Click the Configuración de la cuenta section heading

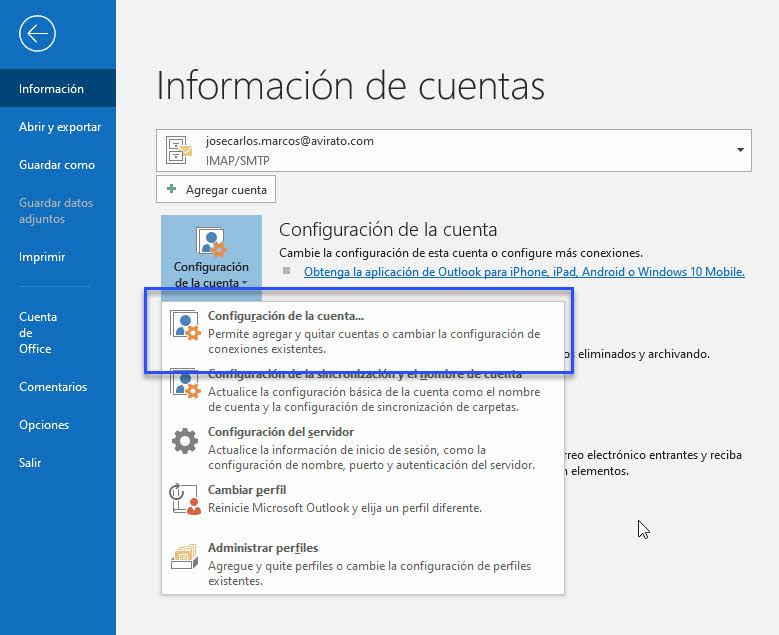click(x=388, y=230)
